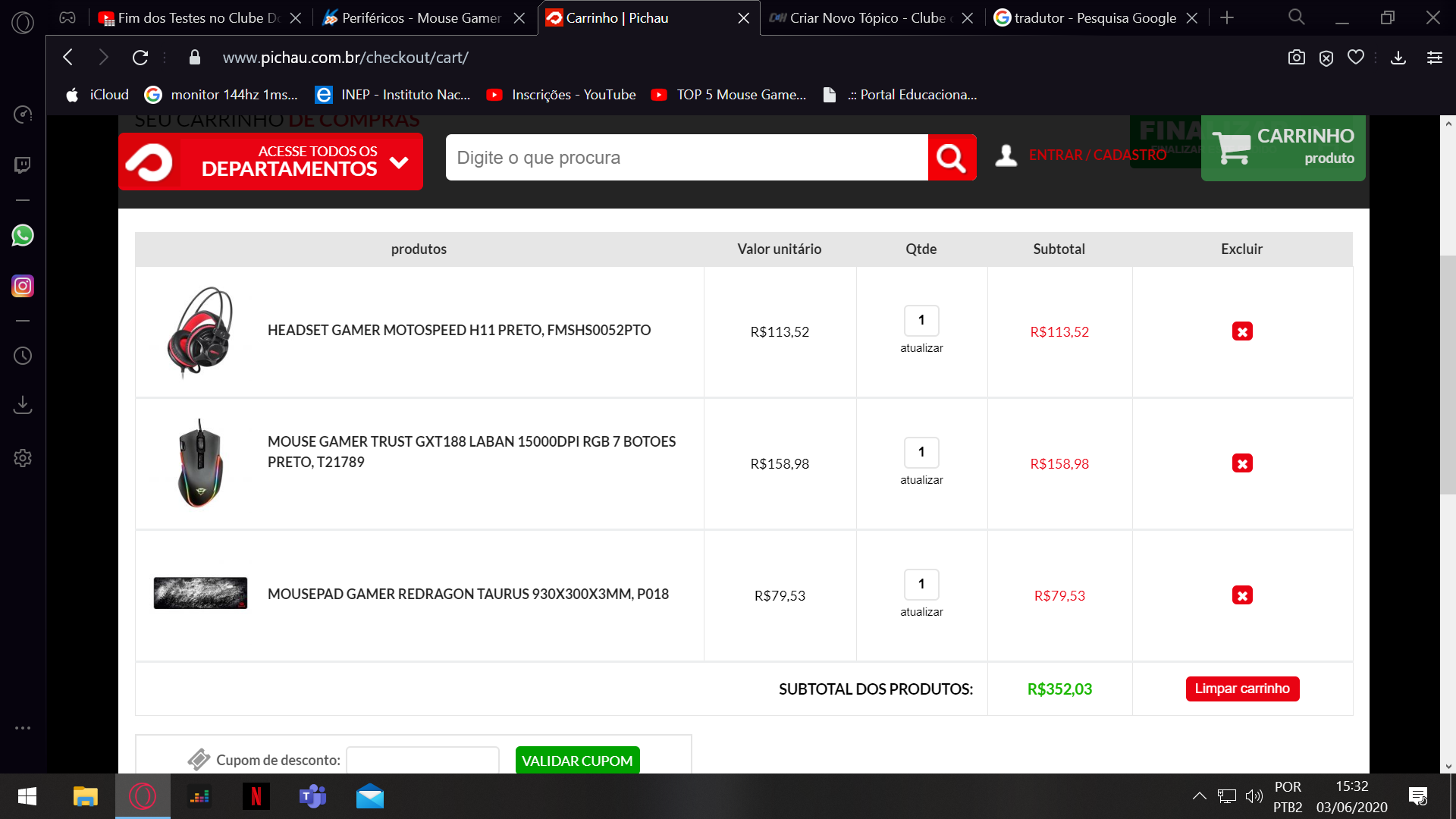Open Mousepad Gamer Redragon Taurus link

468,595
